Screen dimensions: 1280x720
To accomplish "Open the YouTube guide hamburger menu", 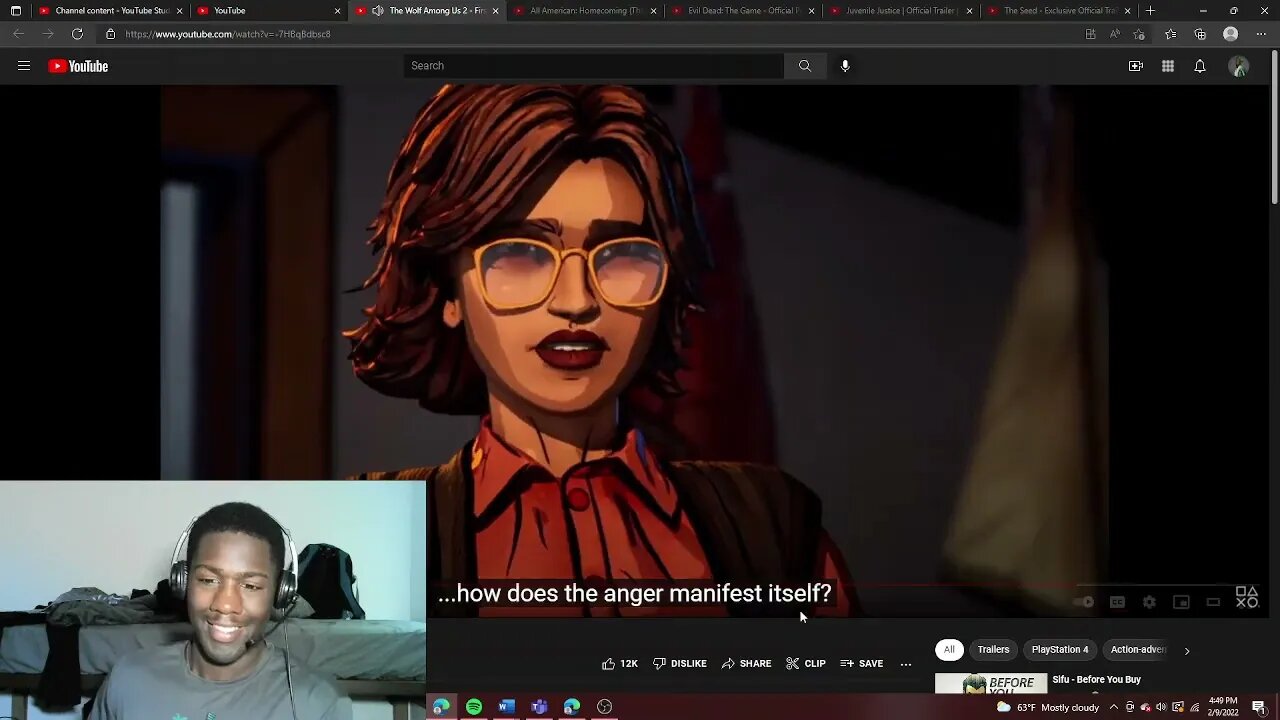I will 24,66.
